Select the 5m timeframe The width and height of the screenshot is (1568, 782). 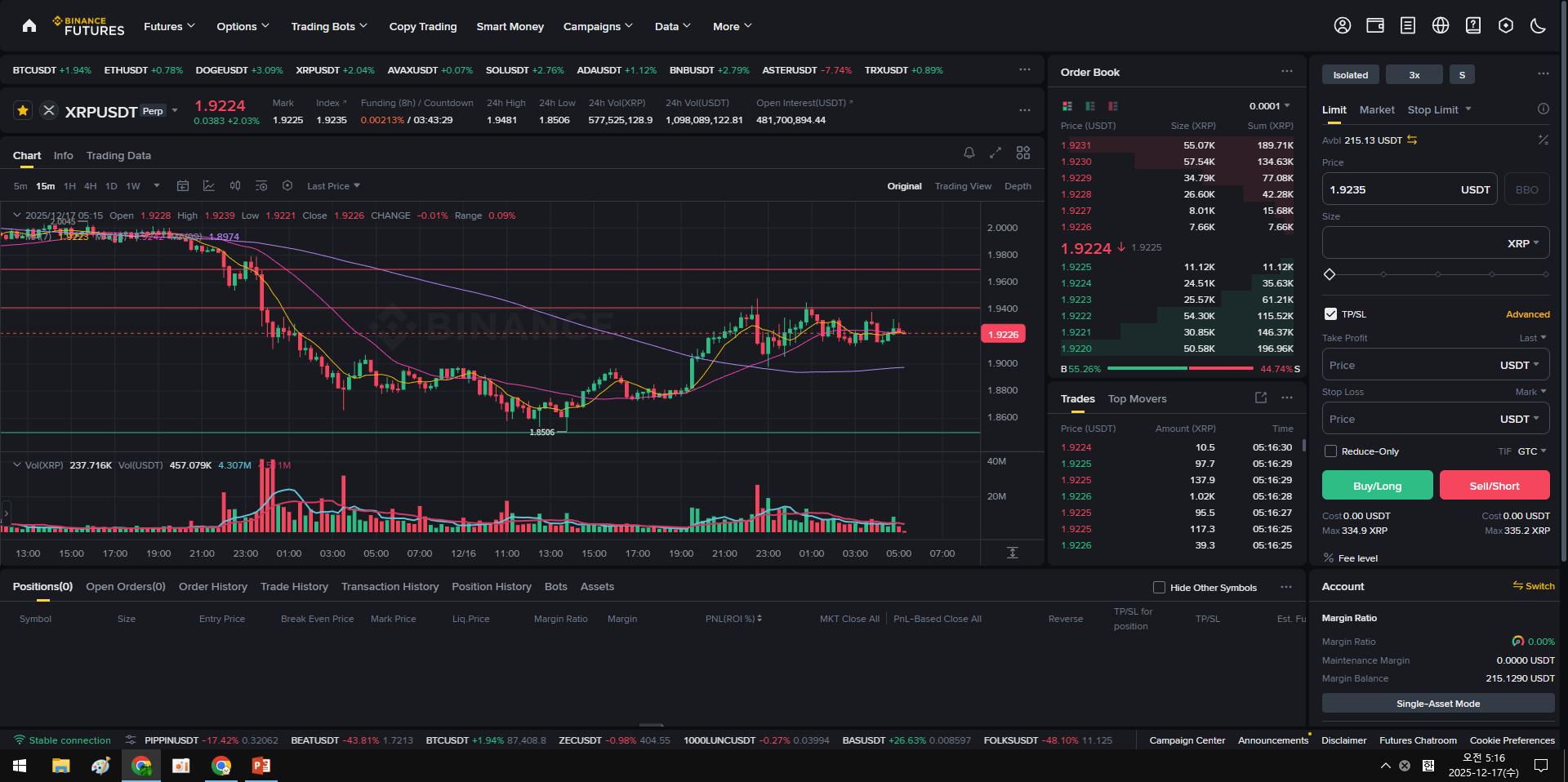(x=20, y=186)
